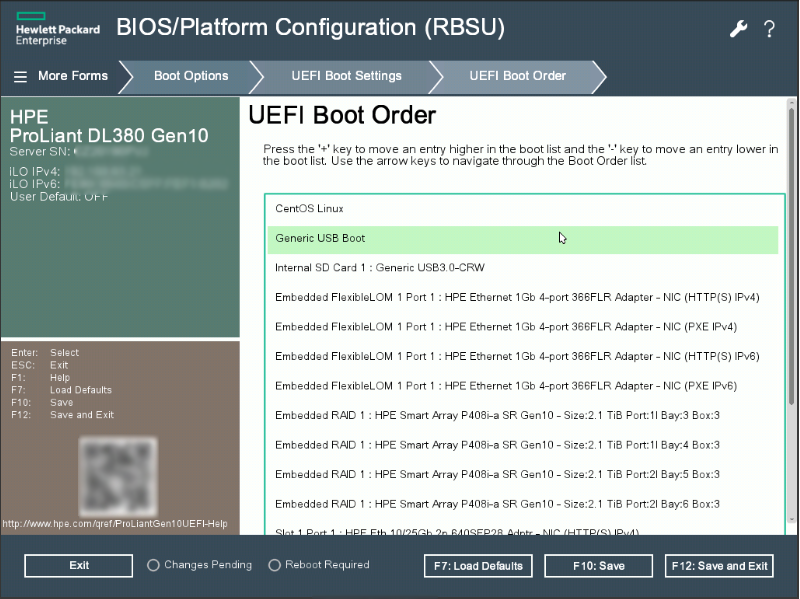This screenshot has height=599, width=800.
Task: Open help via question mark icon
Action: [x=769, y=29]
